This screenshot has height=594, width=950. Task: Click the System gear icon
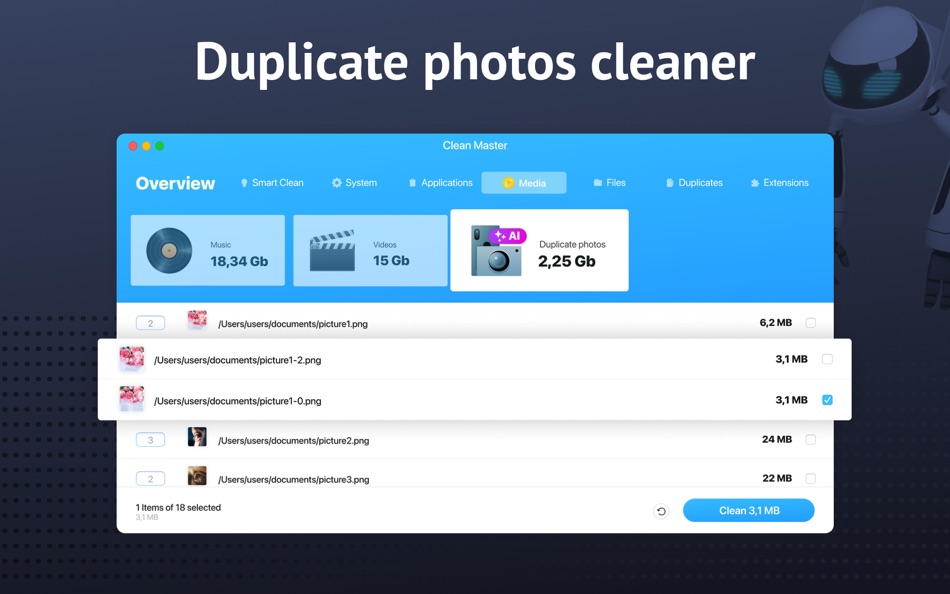(337, 182)
